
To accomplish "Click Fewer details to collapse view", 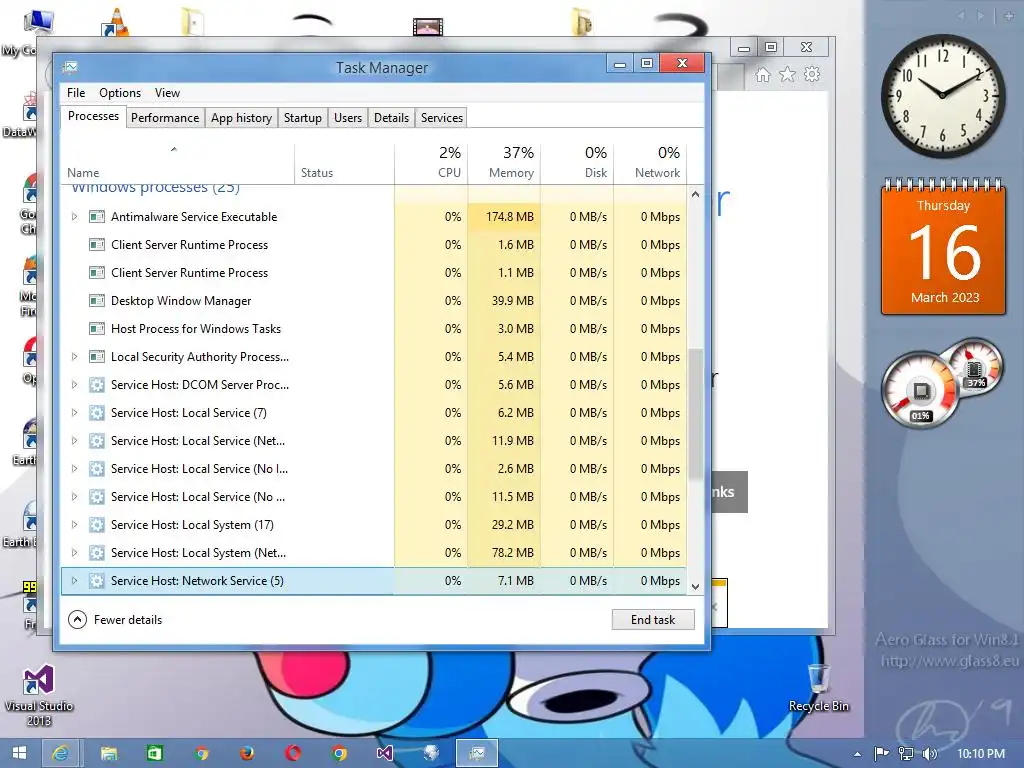I will tap(115, 620).
